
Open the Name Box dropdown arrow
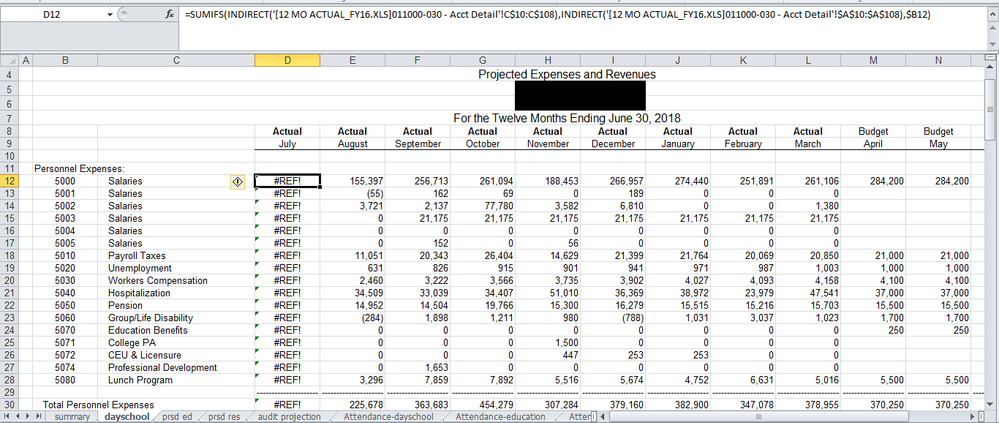tap(110, 15)
